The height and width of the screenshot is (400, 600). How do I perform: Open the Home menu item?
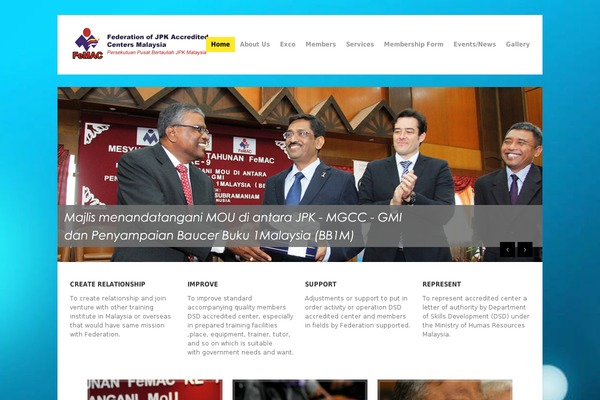pyautogui.click(x=220, y=44)
